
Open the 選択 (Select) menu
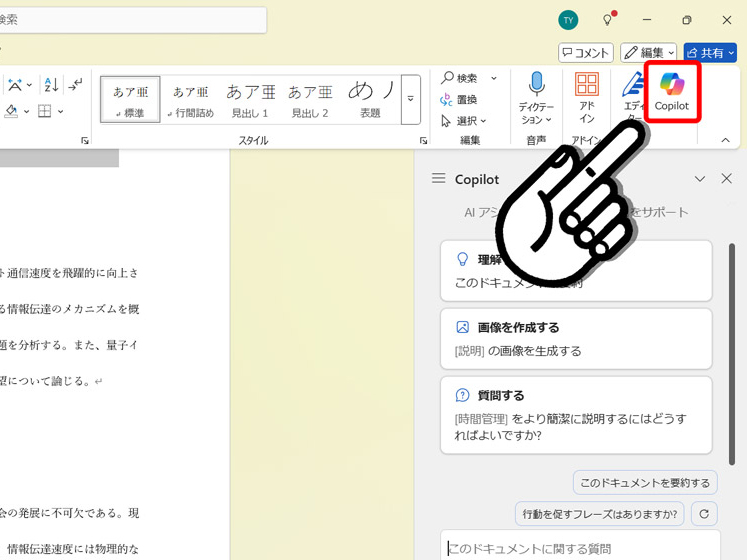point(463,121)
